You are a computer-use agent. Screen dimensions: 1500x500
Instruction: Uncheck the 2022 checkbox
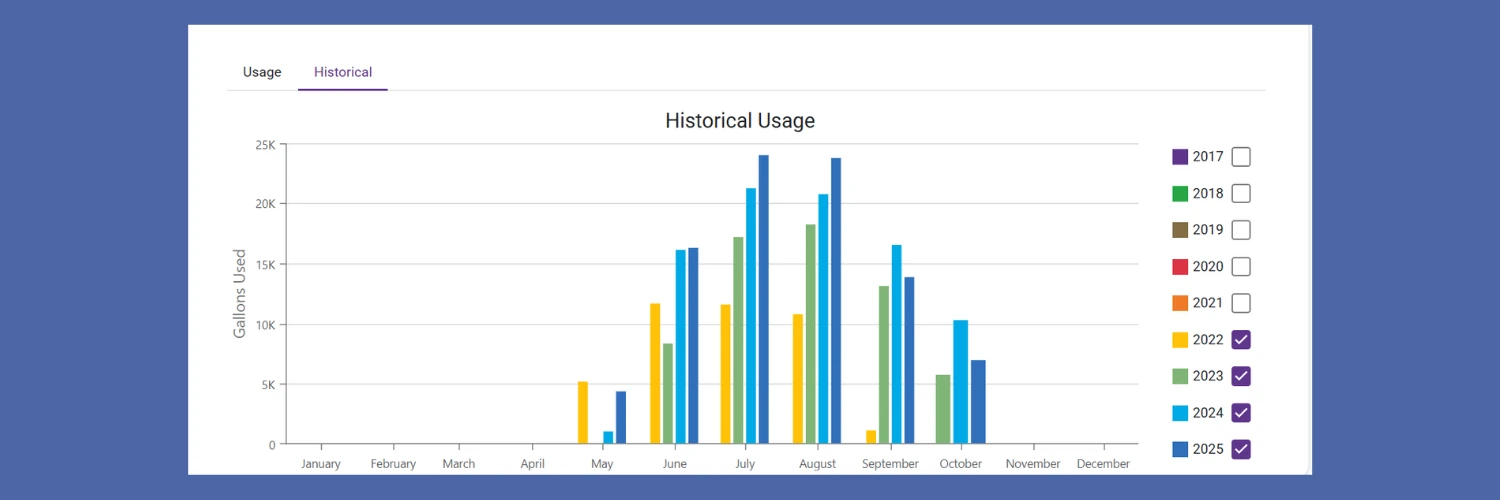[x=1241, y=340]
